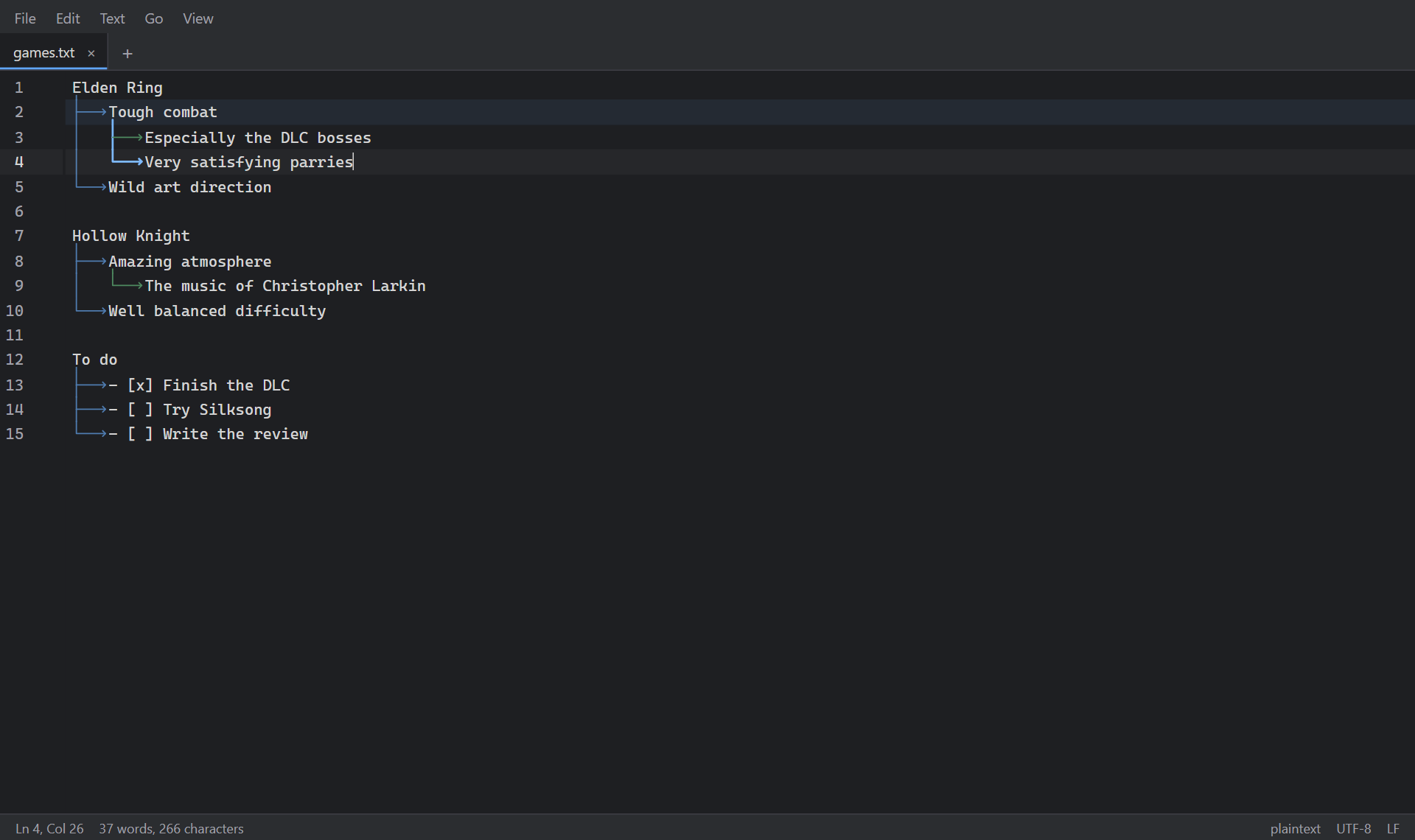Click 'The music of Christopher Larkin' line
The width and height of the screenshot is (1415, 840).
pos(285,286)
